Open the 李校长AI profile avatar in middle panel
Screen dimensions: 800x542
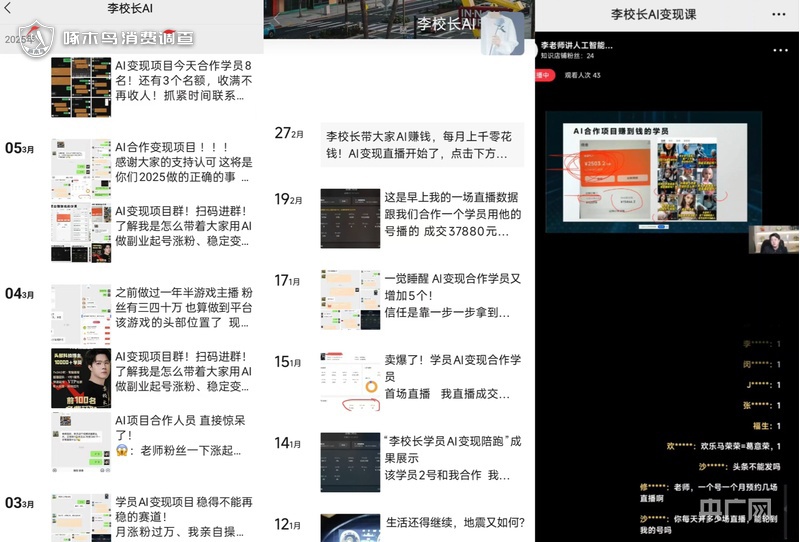click(503, 33)
